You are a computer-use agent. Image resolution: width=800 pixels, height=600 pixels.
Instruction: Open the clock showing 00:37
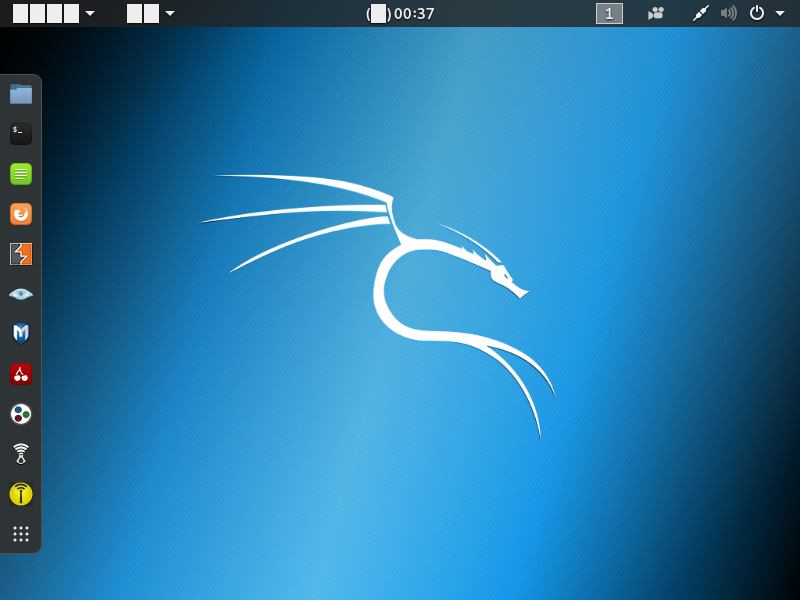[x=400, y=14]
